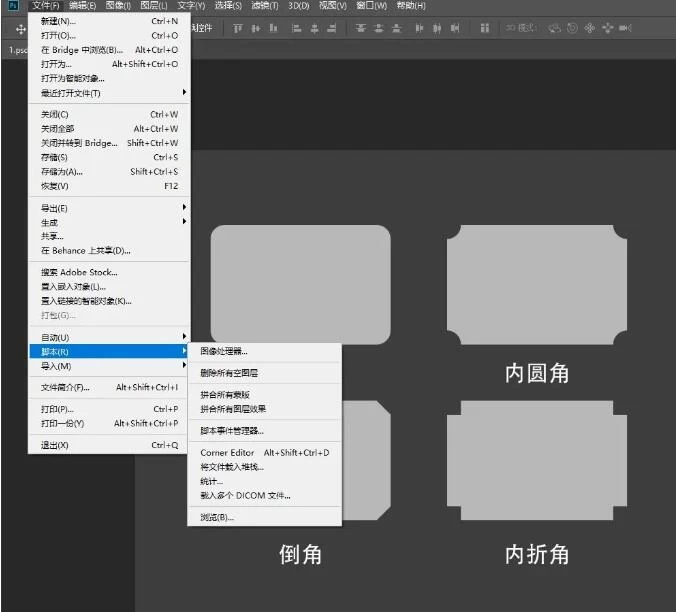The width and height of the screenshot is (676, 612).
Task: Expand the 最近打开文件(T) submenu
Action: (70, 93)
